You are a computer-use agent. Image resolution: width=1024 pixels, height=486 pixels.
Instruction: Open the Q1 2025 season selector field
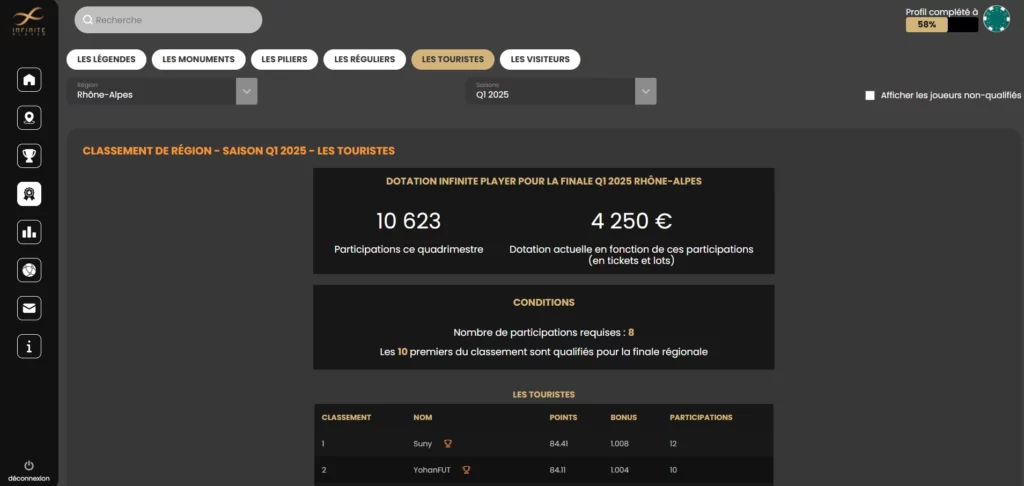(x=561, y=91)
